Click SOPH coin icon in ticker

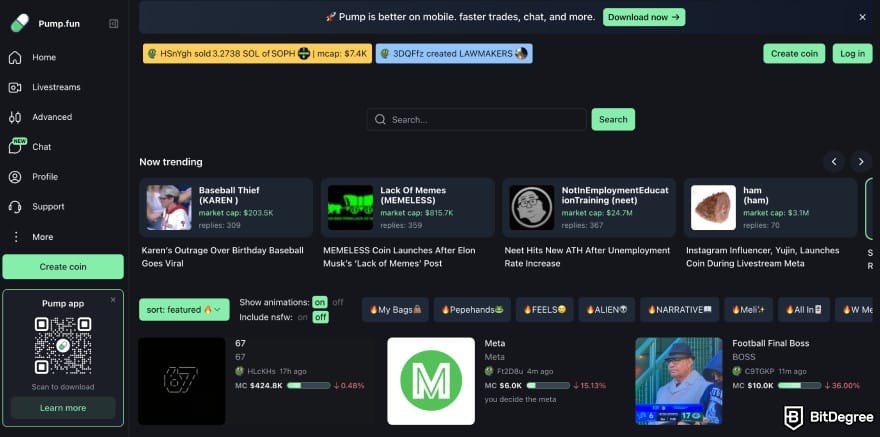(304, 54)
